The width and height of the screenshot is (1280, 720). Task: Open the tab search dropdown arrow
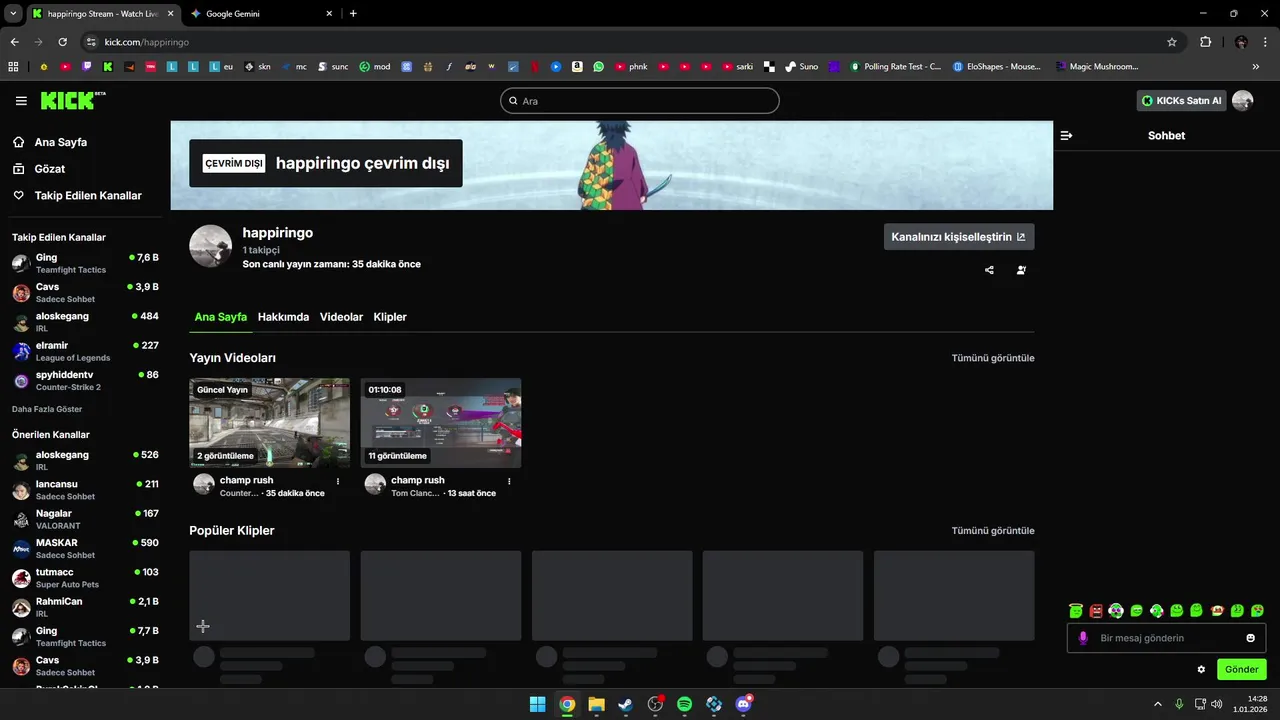[13, 14]
